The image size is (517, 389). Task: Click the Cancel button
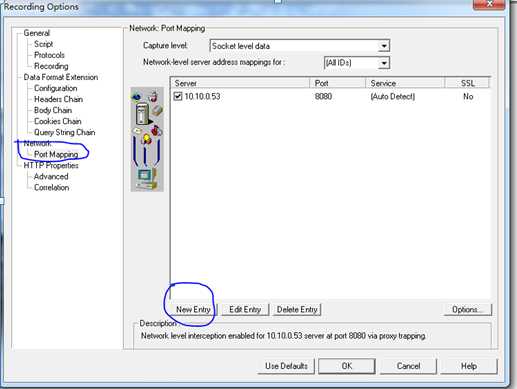(408, 366)
